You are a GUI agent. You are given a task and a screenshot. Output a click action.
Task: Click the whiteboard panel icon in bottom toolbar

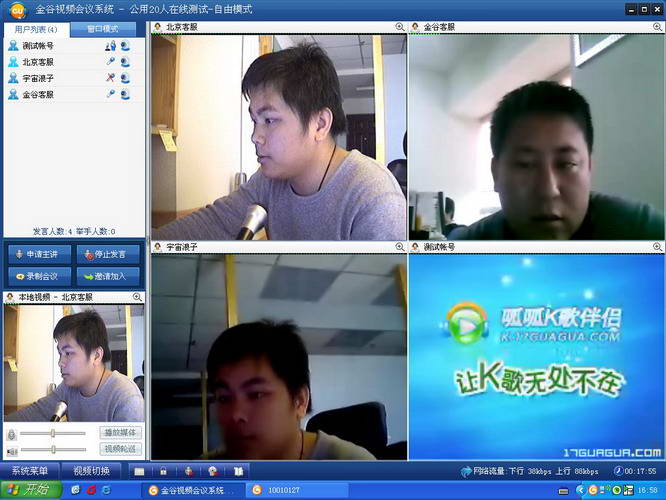click(139, 471)
